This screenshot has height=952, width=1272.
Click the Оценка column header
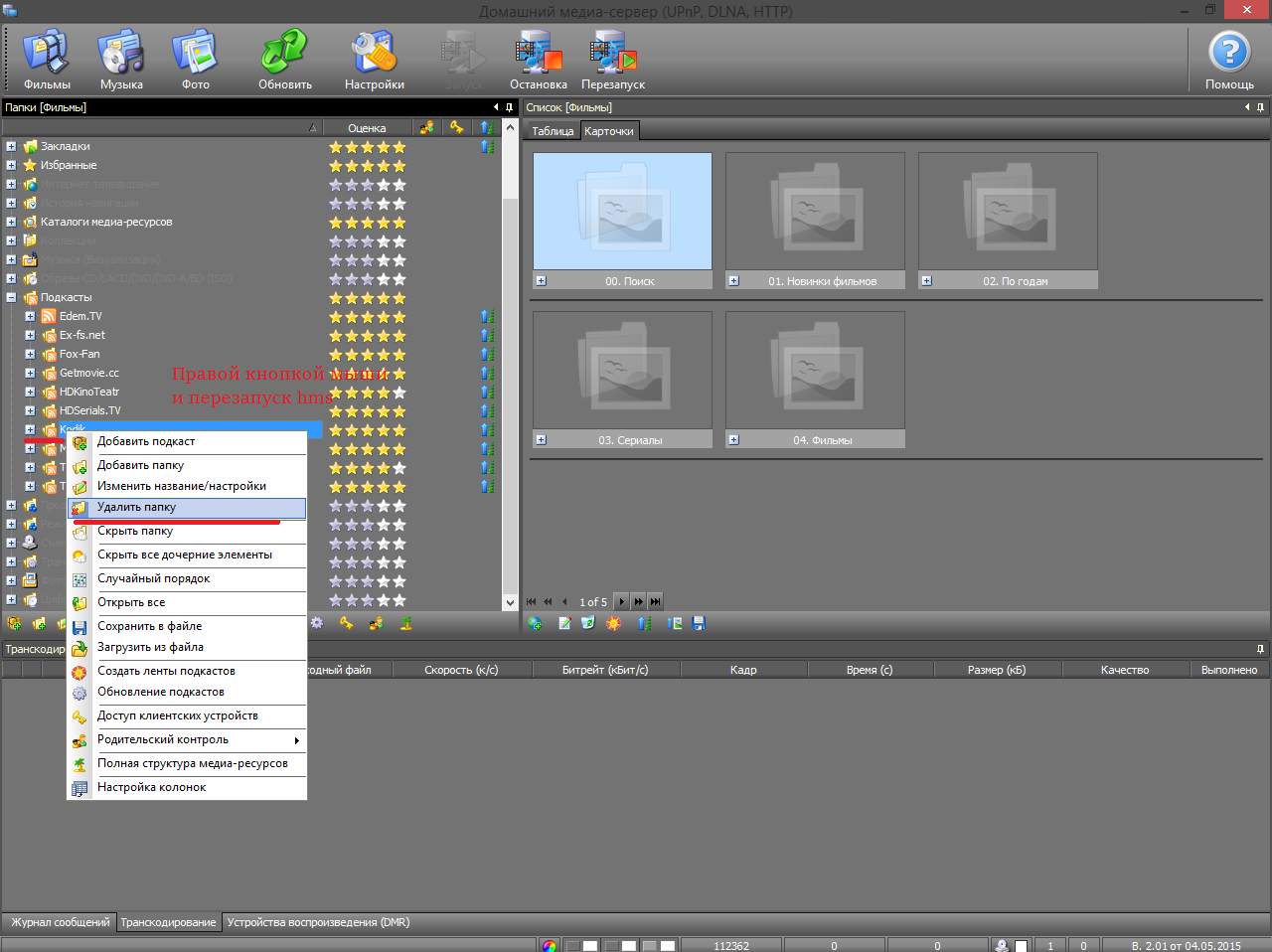click(x=367, y=128)
